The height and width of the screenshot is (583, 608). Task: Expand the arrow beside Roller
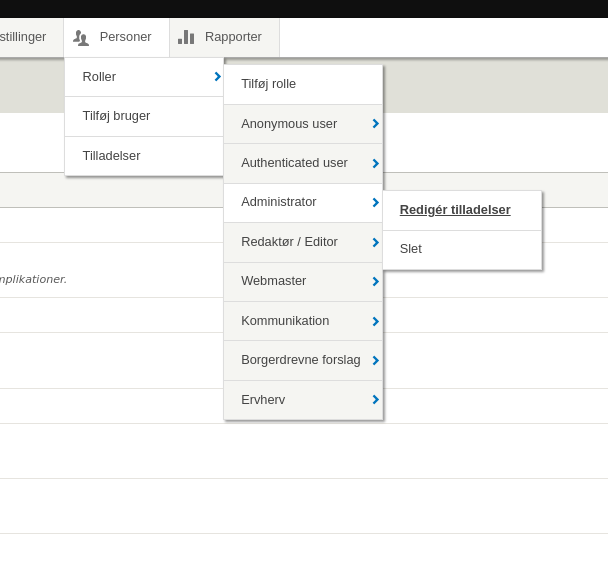pos(217,77)
